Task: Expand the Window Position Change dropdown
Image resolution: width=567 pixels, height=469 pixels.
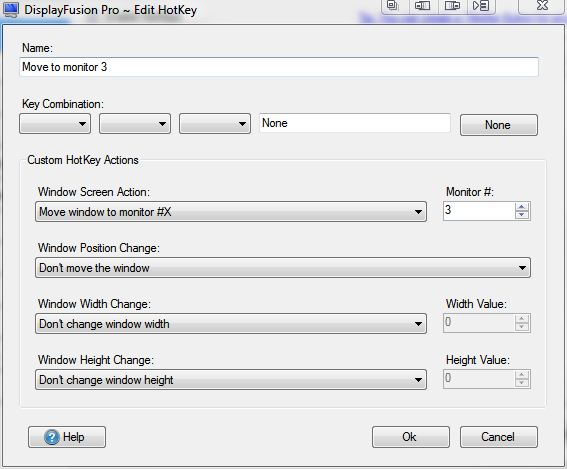Action: [x=283, y=268]
